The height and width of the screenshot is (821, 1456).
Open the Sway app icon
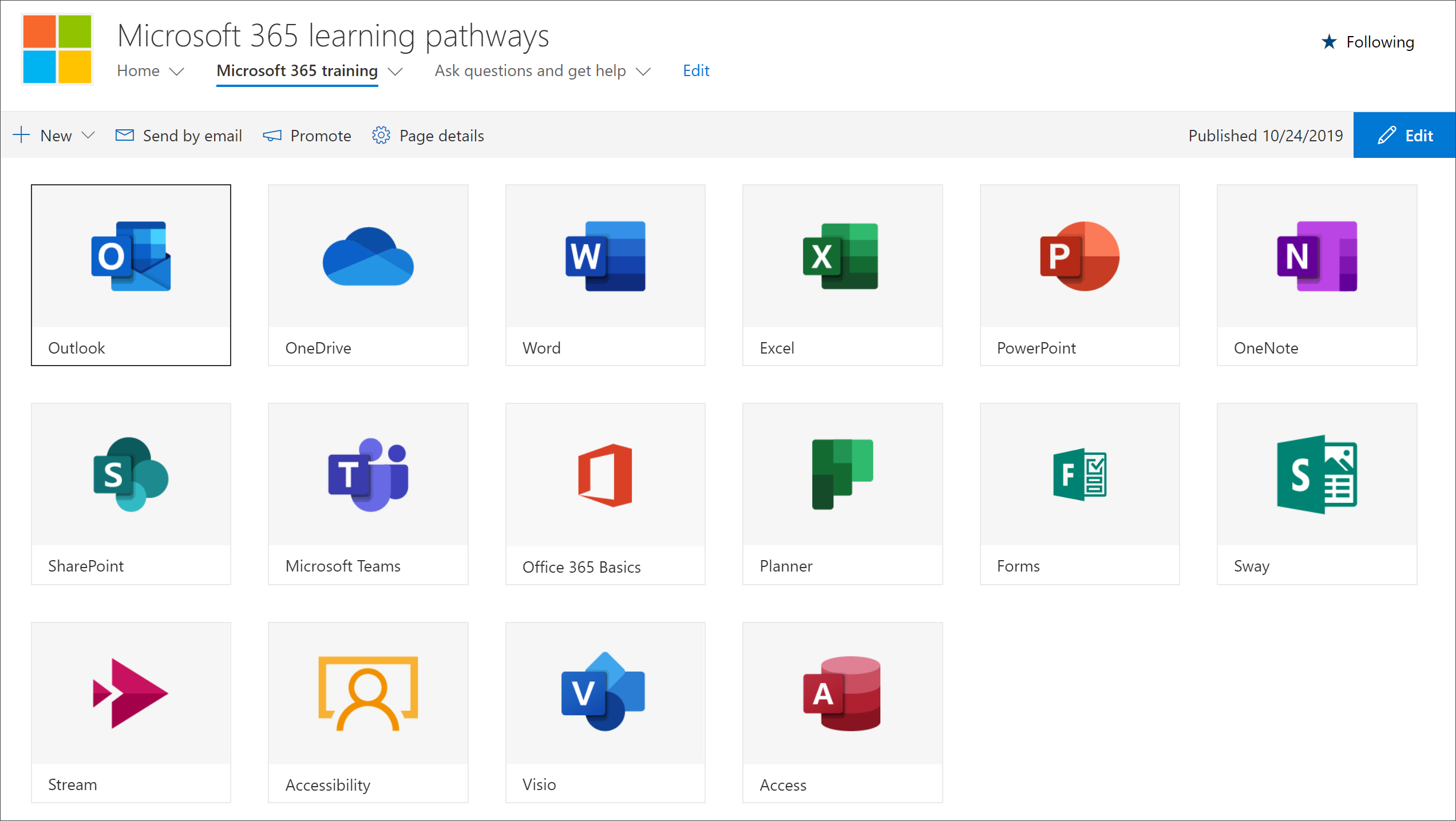[1317, 474]
